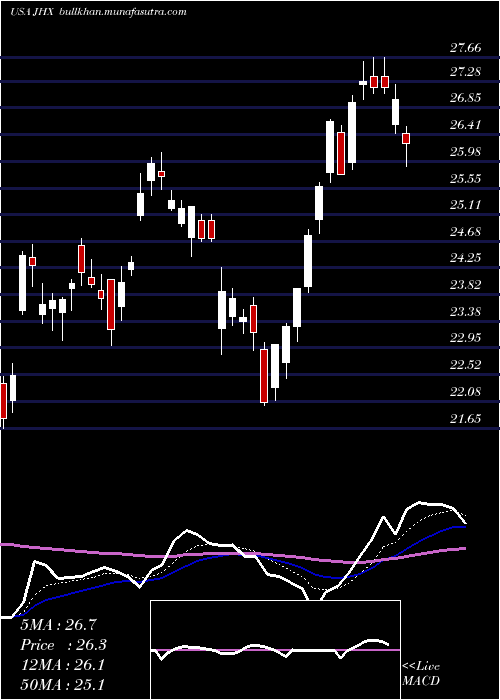
Task: Click the 27.66 price level label
Action: [x=466, y=48]
